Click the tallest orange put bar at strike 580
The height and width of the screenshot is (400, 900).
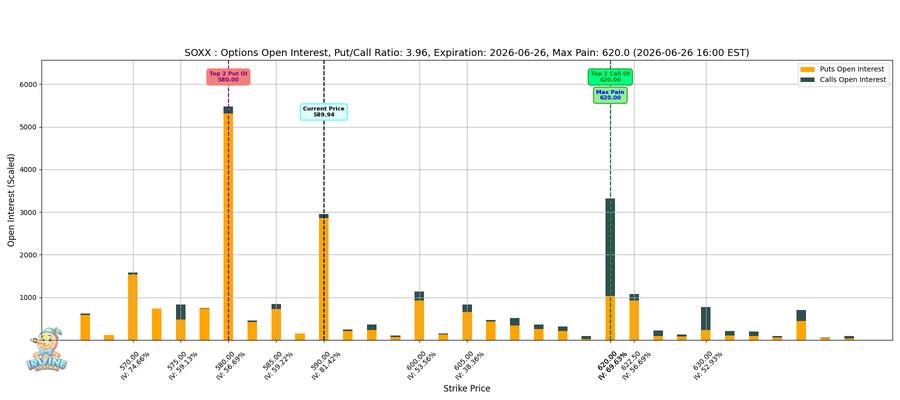coord(228,227)
